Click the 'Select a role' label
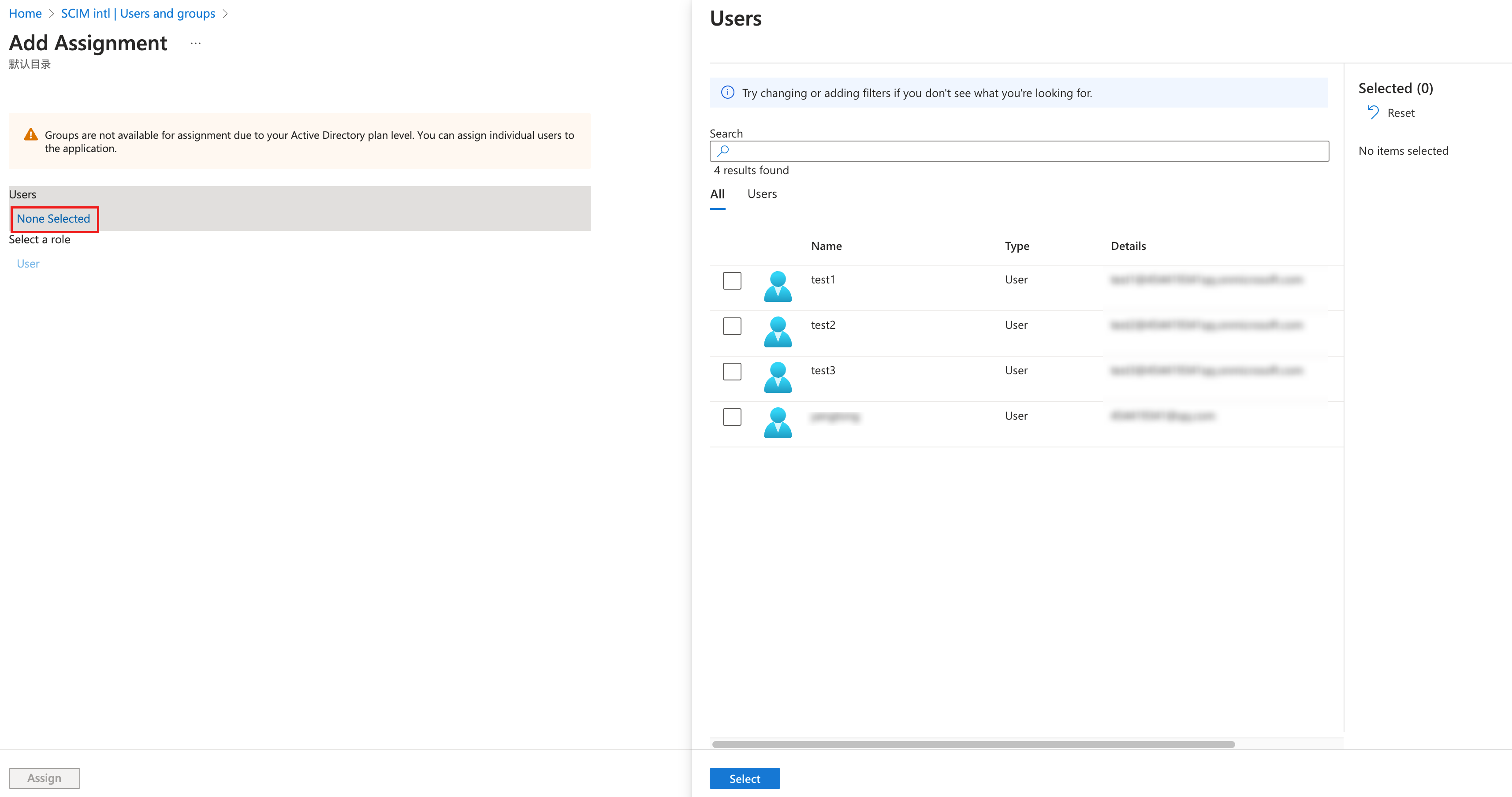Screen dimensions: 1512x797 39,239
